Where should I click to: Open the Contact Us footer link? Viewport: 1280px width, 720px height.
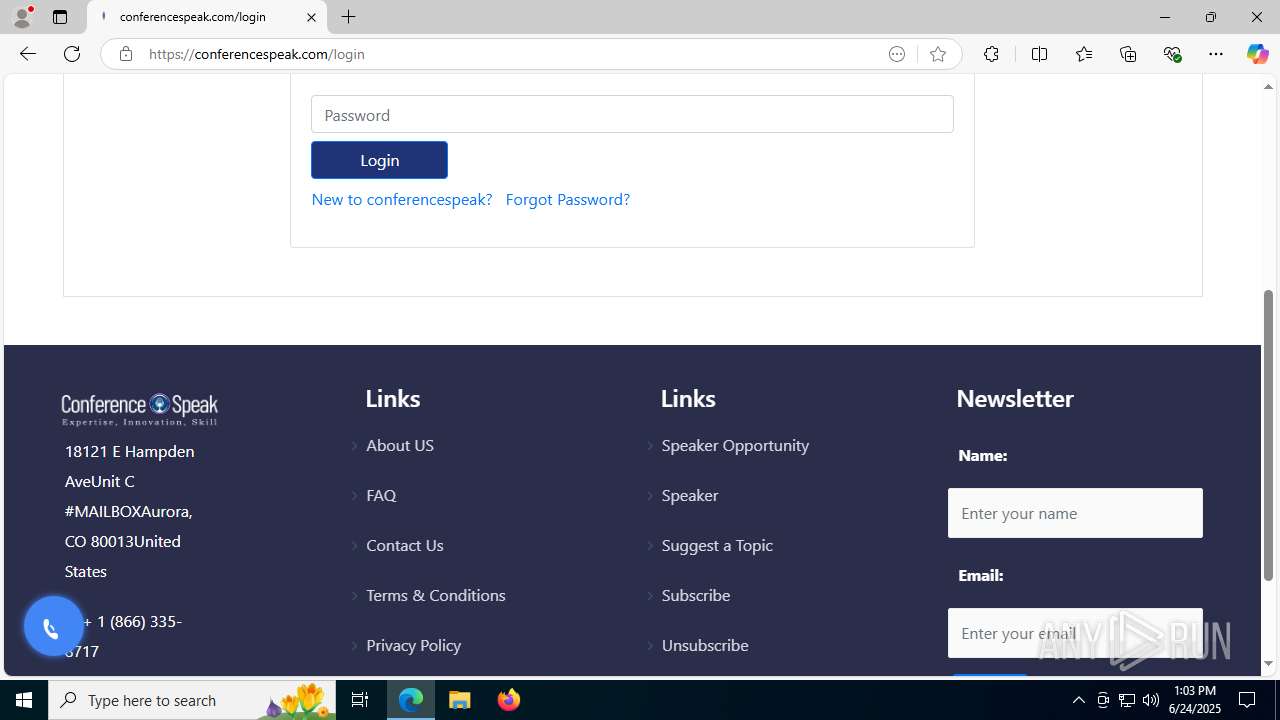coord(404,545)
